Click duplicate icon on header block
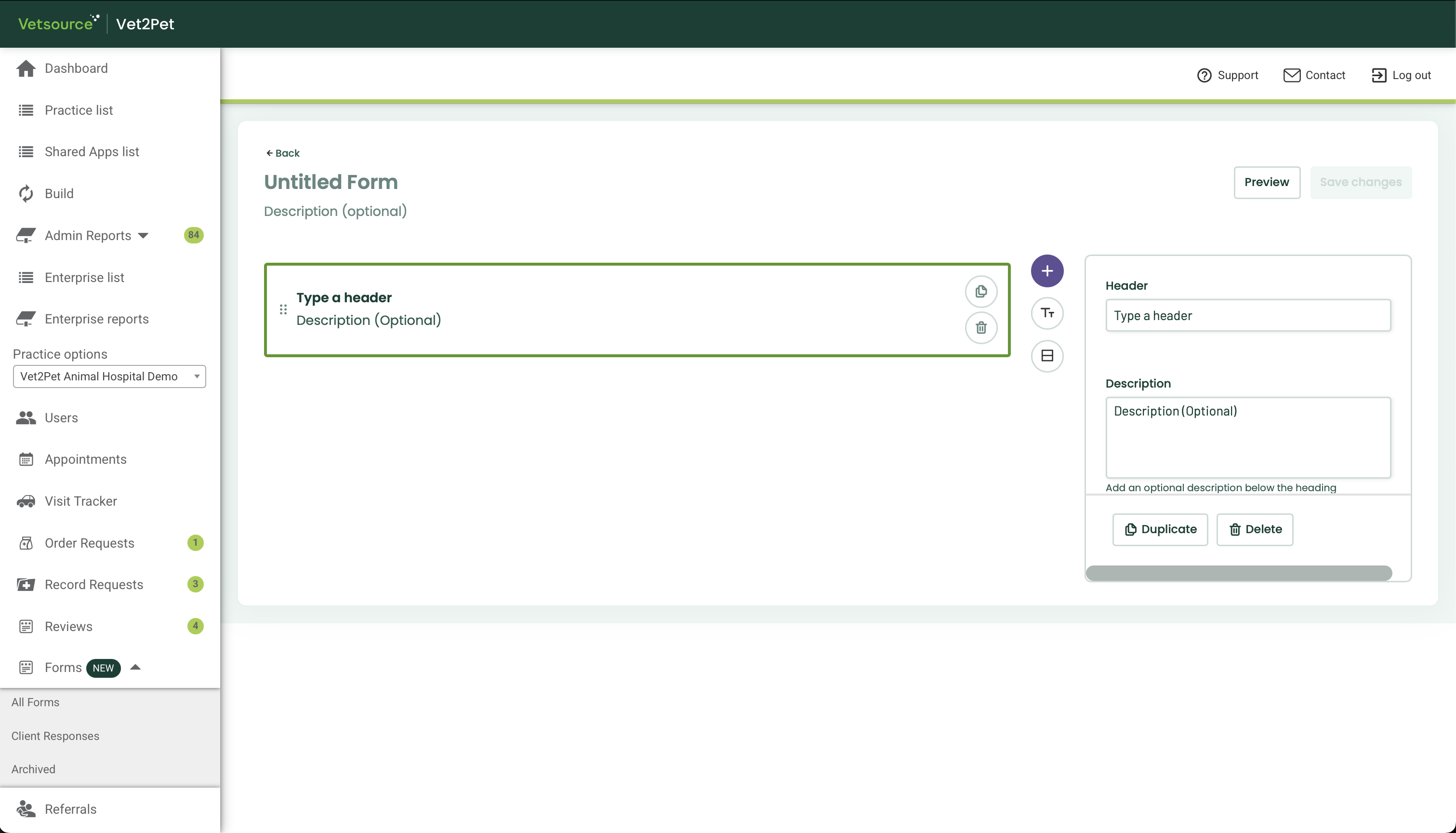 [x=981, y=291]
